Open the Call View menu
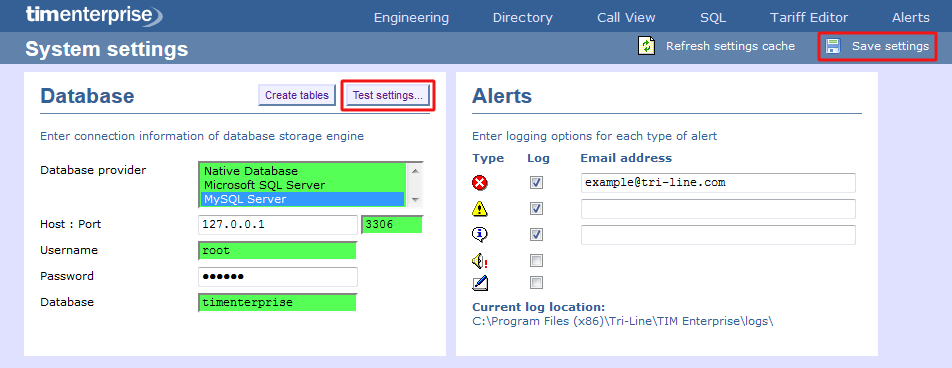The width and height of the screenshot is (952, 368). click(x=626, y=18)
